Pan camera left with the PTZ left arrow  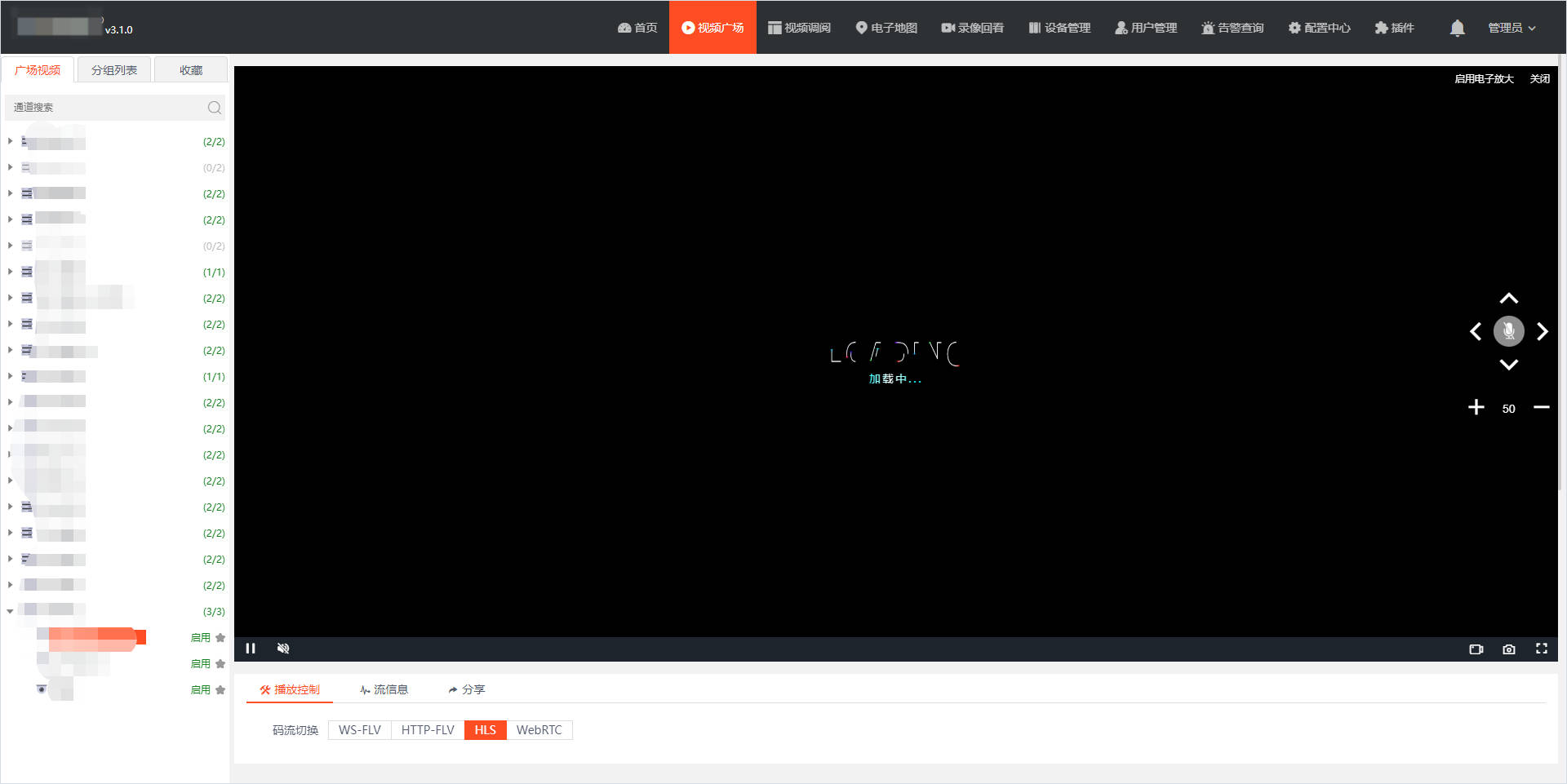pos(1476,331)
